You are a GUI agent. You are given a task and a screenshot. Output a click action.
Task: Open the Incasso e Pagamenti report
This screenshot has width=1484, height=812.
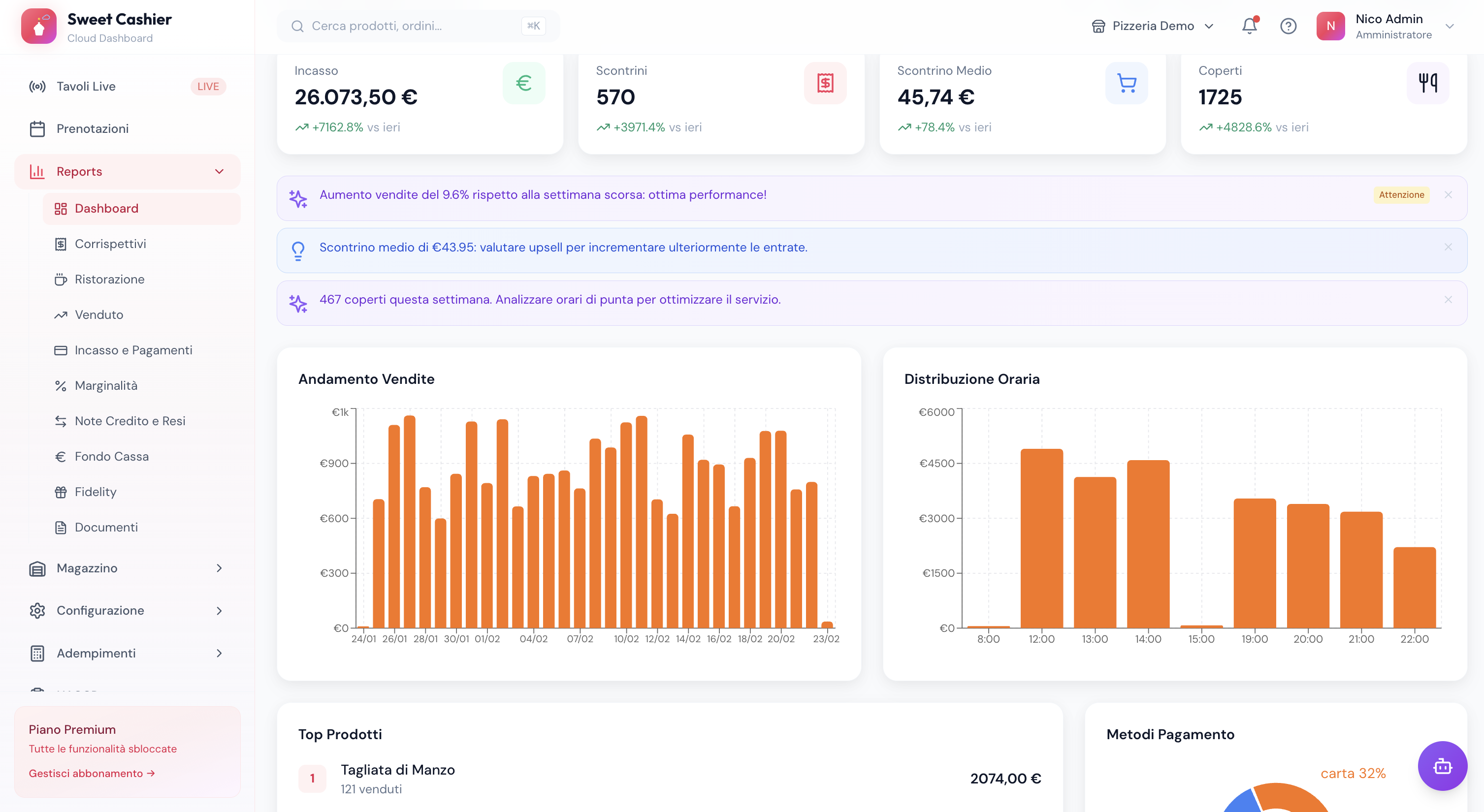(x=133, y=349)
